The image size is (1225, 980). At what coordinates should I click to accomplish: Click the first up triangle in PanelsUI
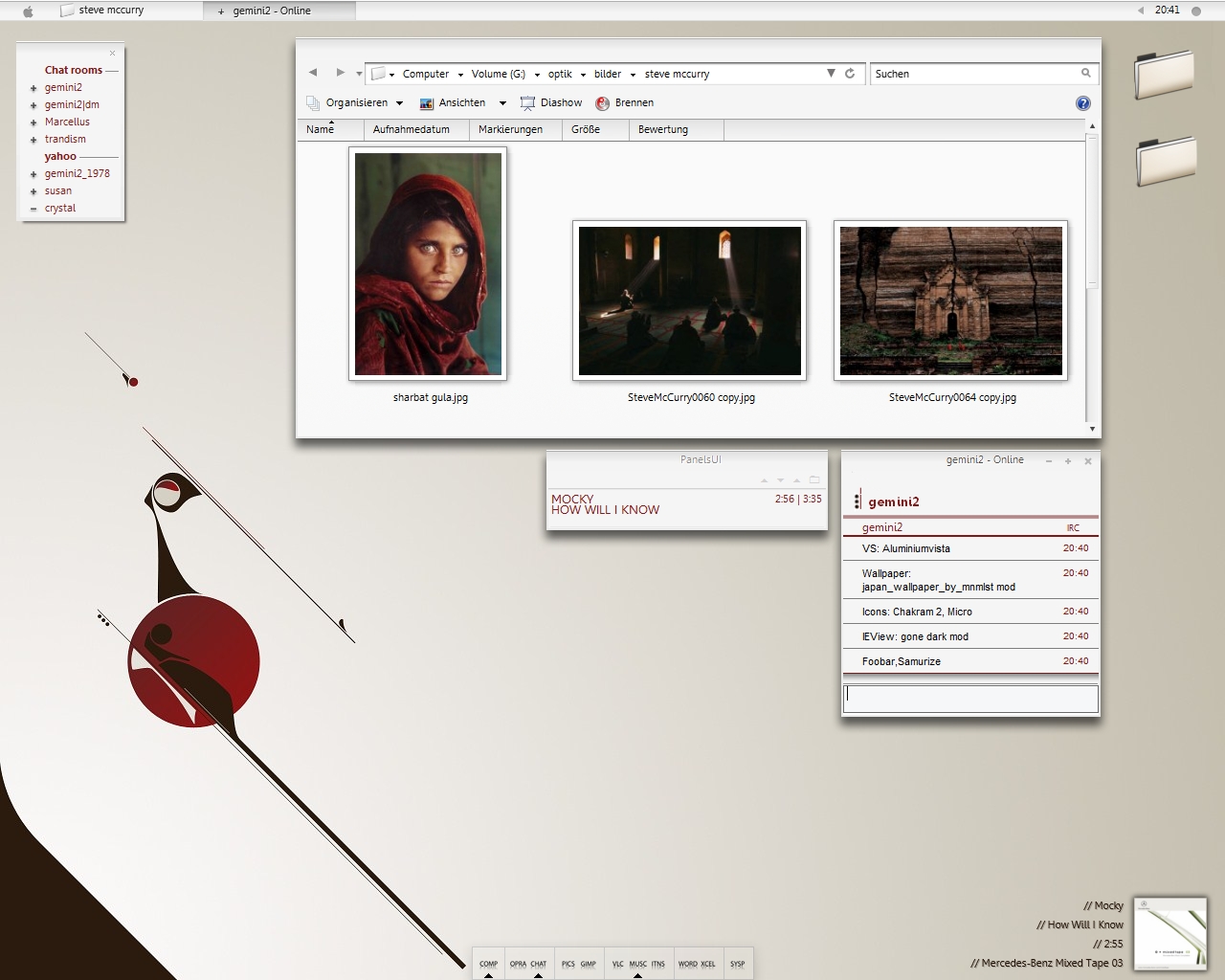[x=764, y=480]
